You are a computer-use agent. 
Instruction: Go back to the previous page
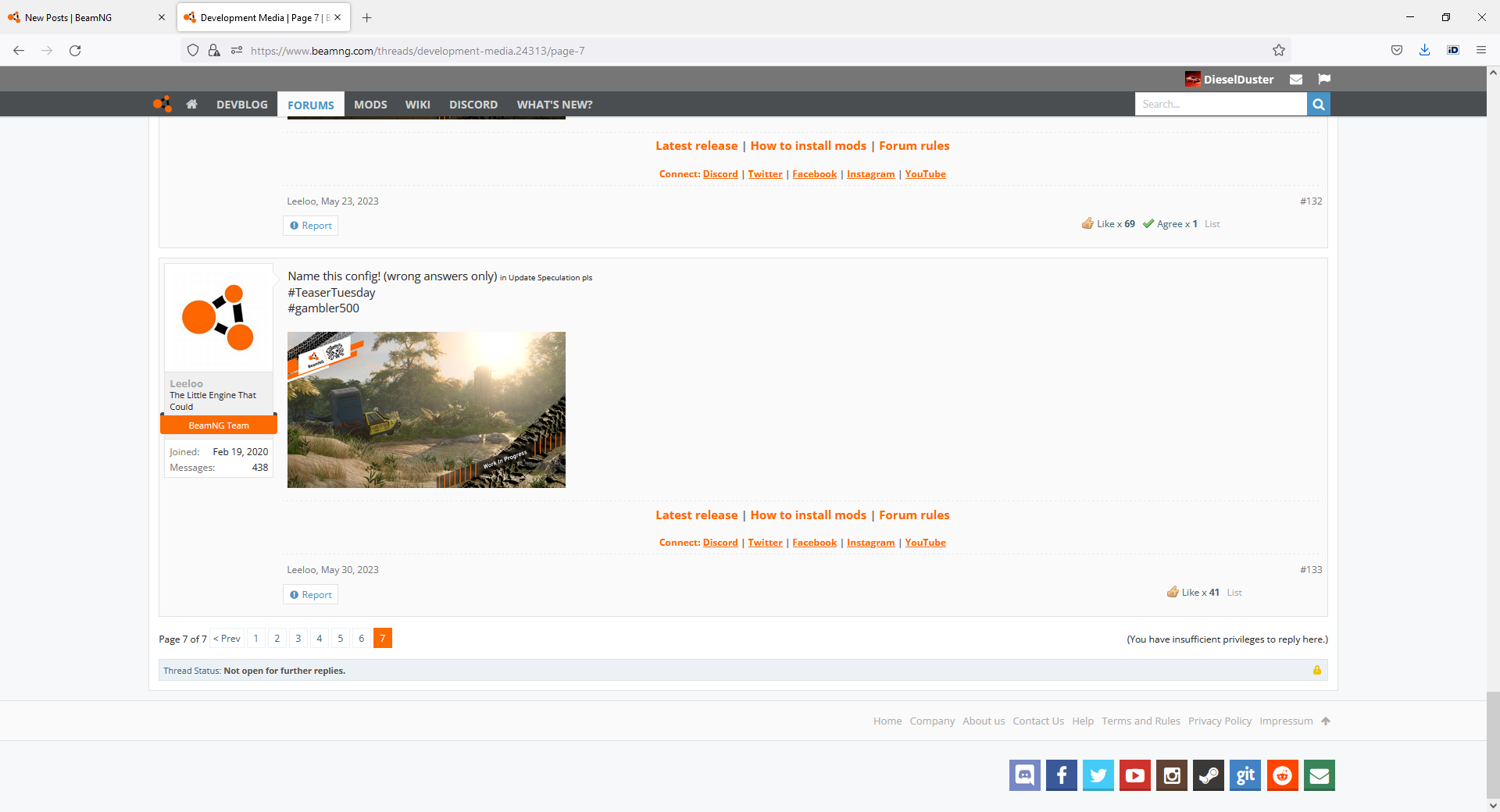pyautogui.click(x=19, y=50)
